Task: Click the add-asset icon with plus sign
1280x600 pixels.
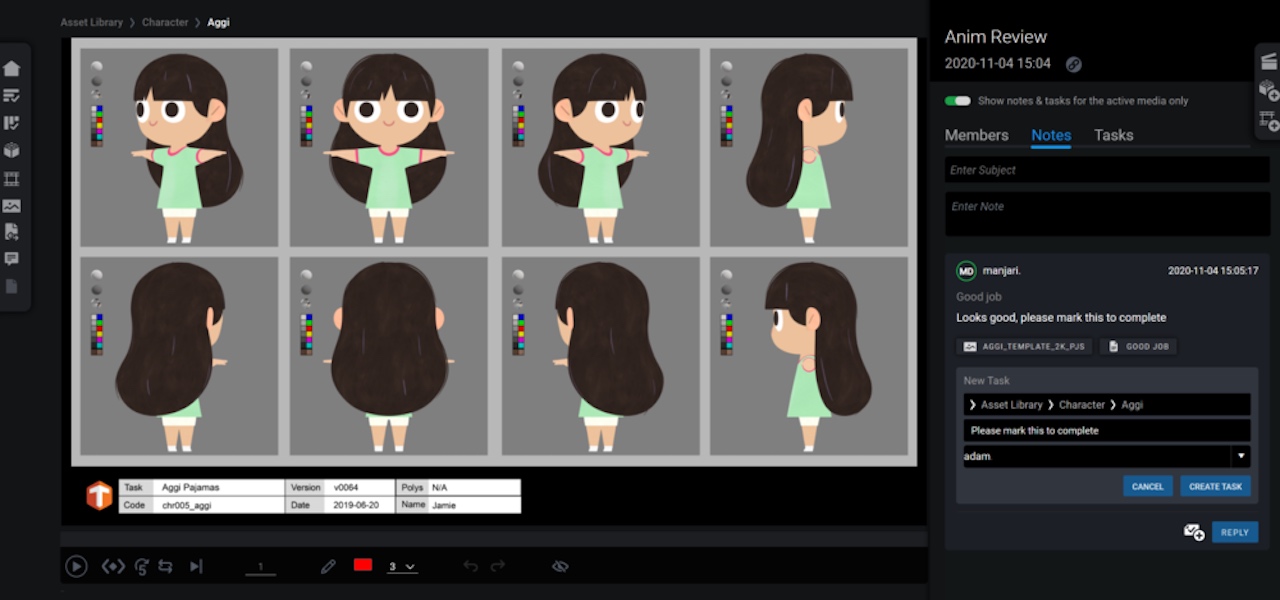Action: tap(1267, 90)
